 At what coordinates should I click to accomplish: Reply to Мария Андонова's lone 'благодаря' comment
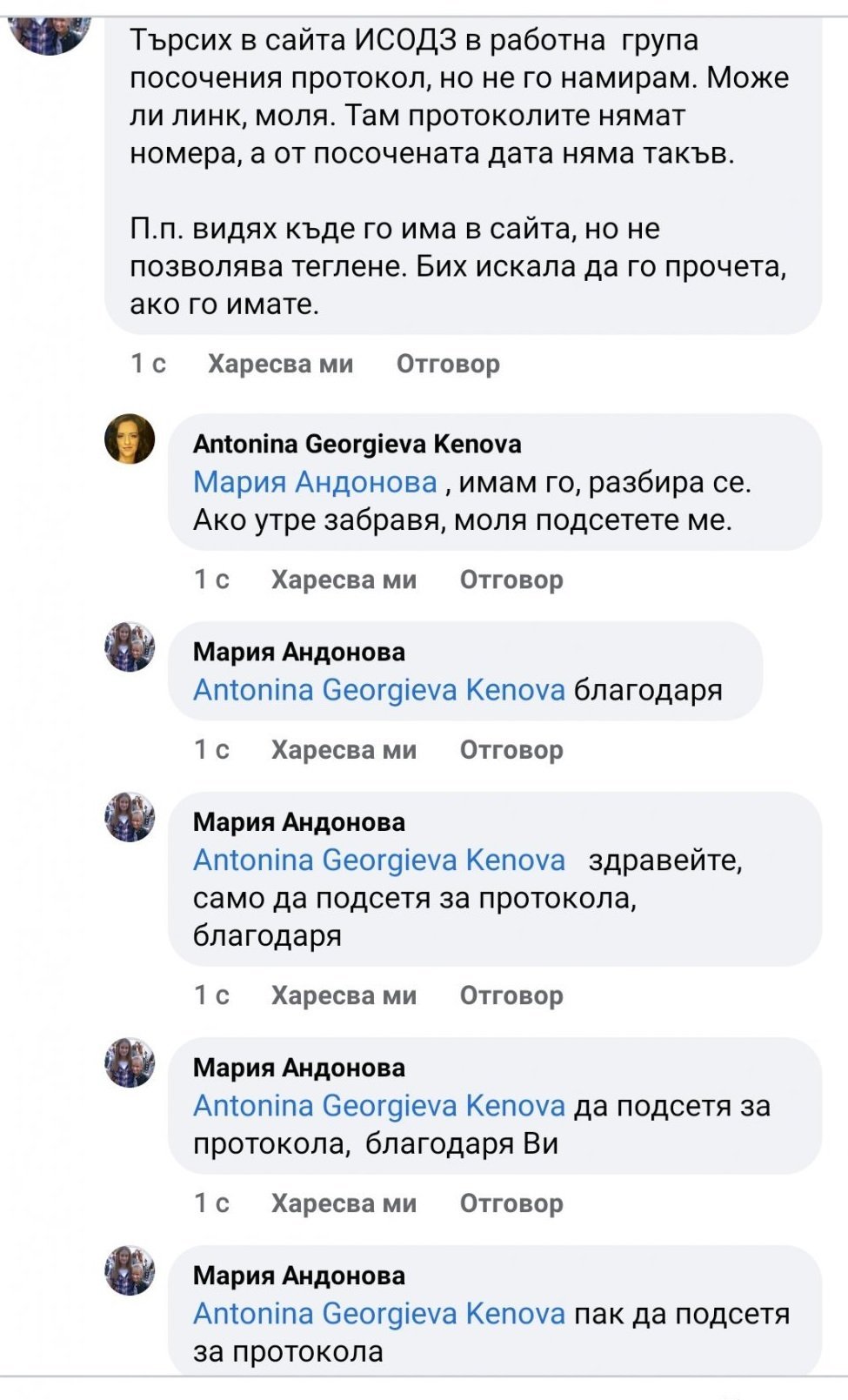tap(511, 750)
